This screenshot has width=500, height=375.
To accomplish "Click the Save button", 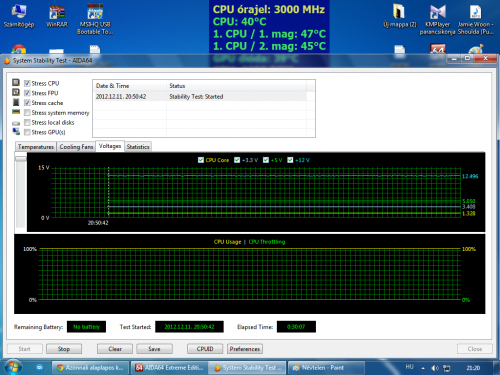I will click(x=154, y=349).
